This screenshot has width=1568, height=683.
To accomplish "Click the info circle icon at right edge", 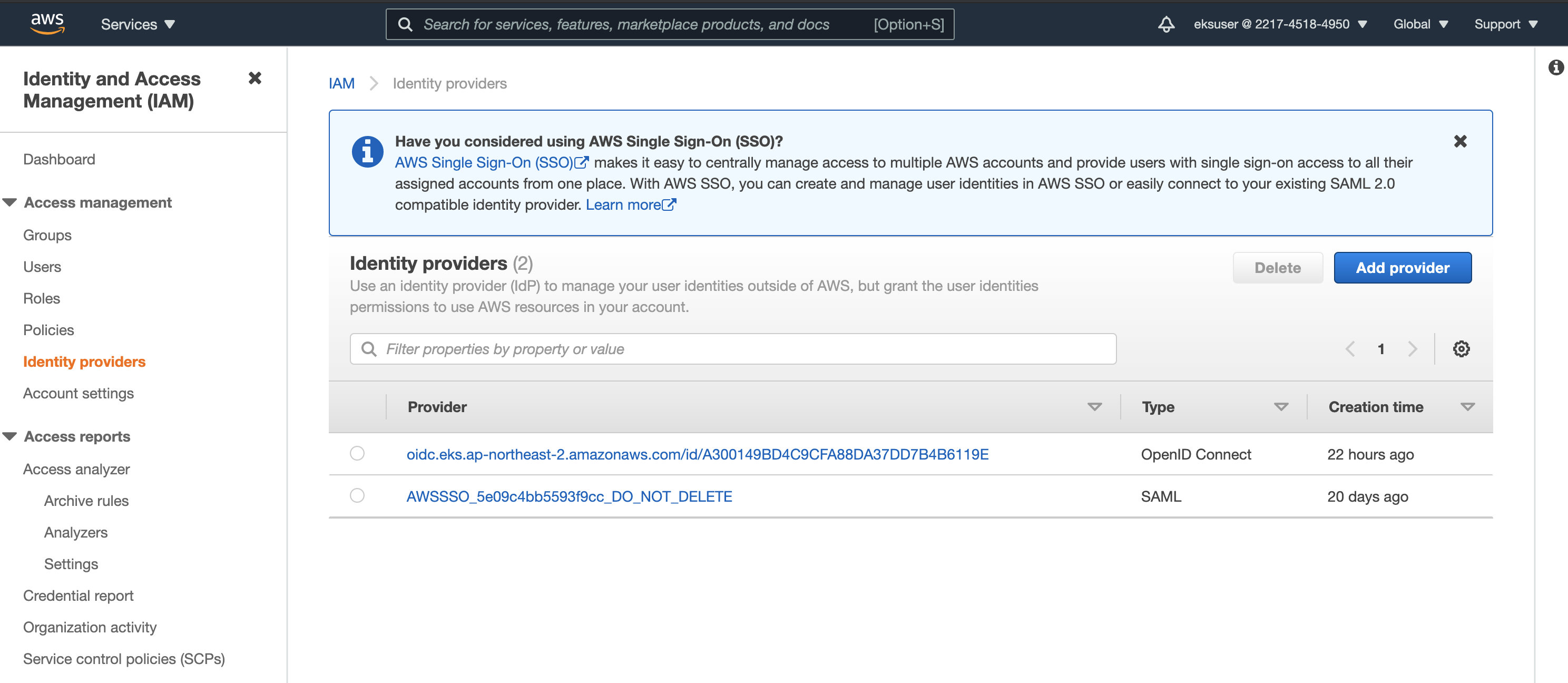I will pyautogui.click(x=1556, y=67).
